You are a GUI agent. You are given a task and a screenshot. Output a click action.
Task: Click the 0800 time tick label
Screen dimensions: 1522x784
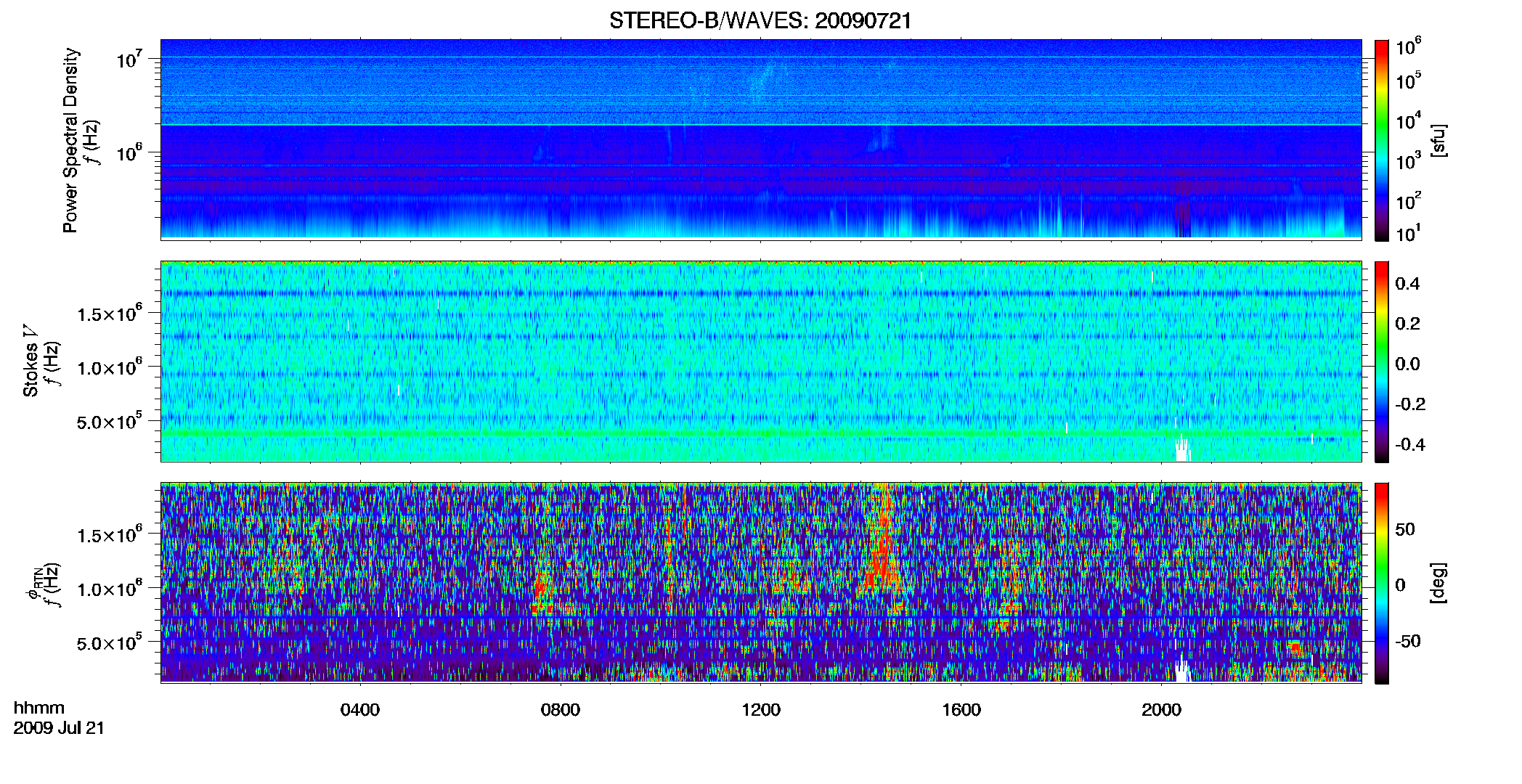[561, 709]
